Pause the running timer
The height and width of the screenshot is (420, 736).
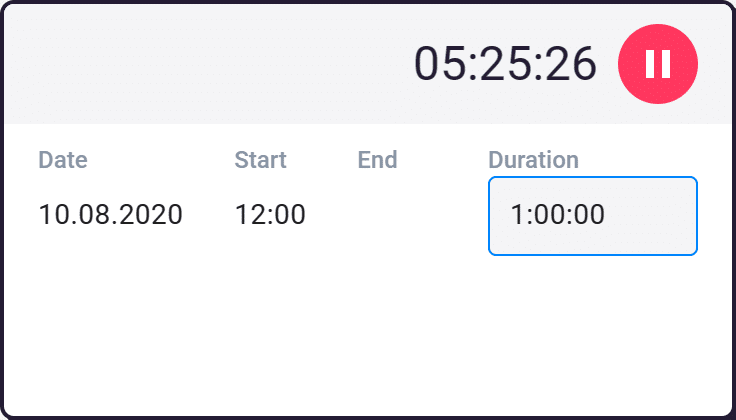(x=658, y=64)
